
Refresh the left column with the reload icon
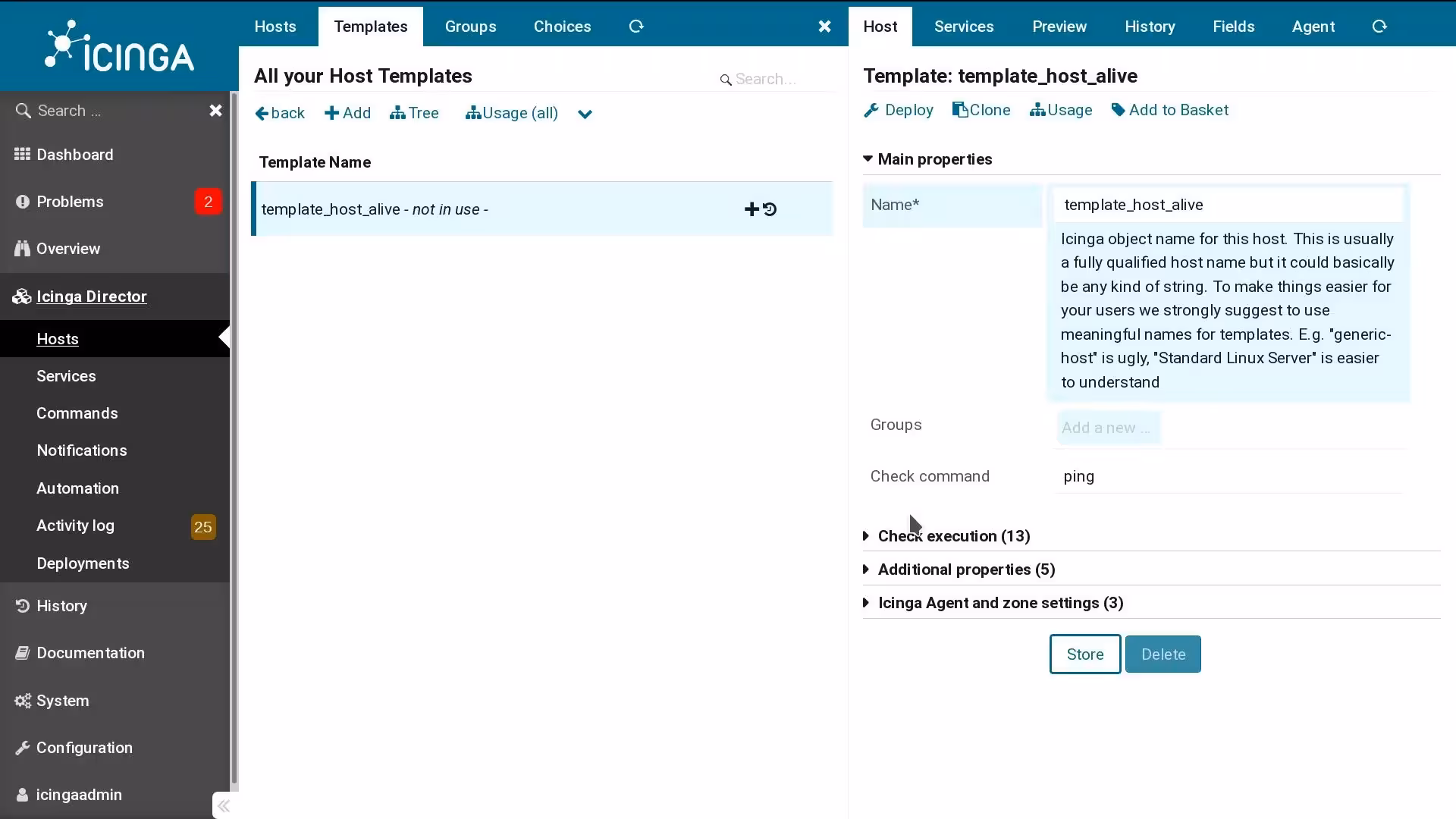(x=636, y=27)
